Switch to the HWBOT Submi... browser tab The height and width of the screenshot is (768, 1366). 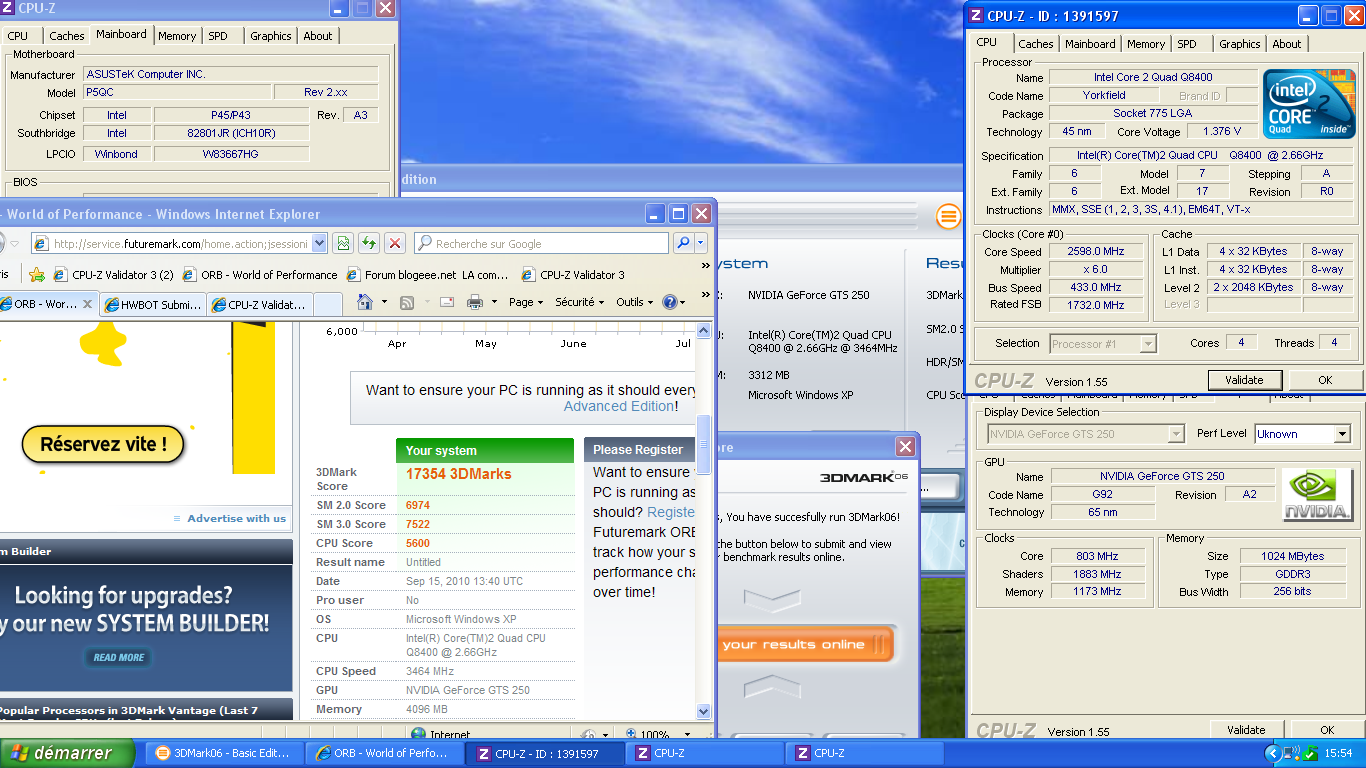(153, 305)
